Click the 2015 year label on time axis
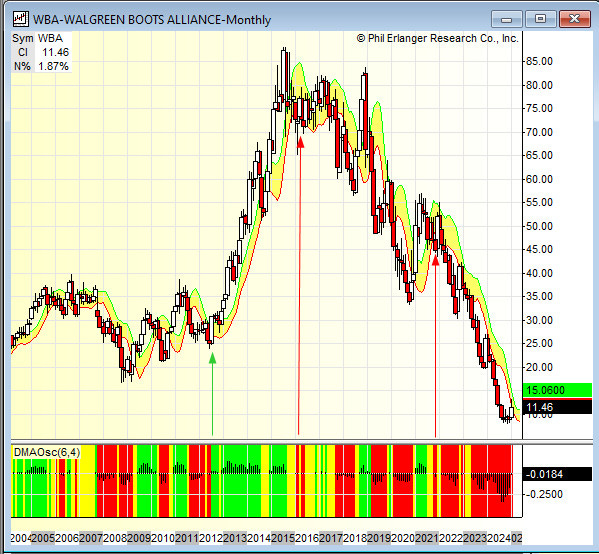The height and width of the screenshot is (554, 599). point(283,538)
